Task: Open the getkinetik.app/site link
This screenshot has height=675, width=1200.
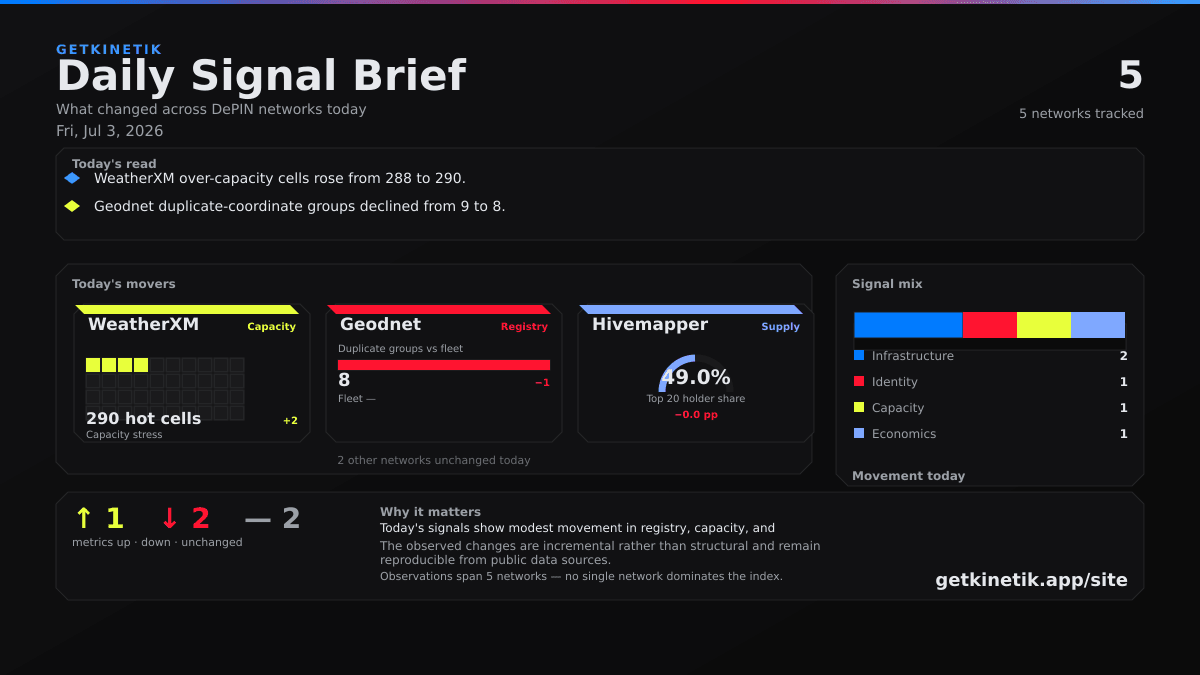Action: tap(1031, 580)
